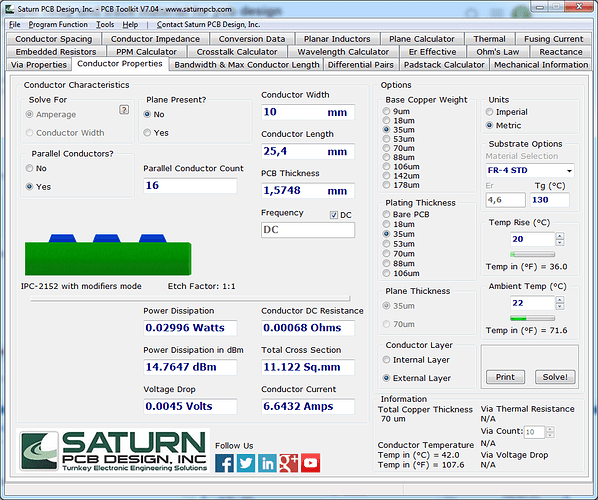Click the Conductor Current result 6.6432 Amps

308,407
